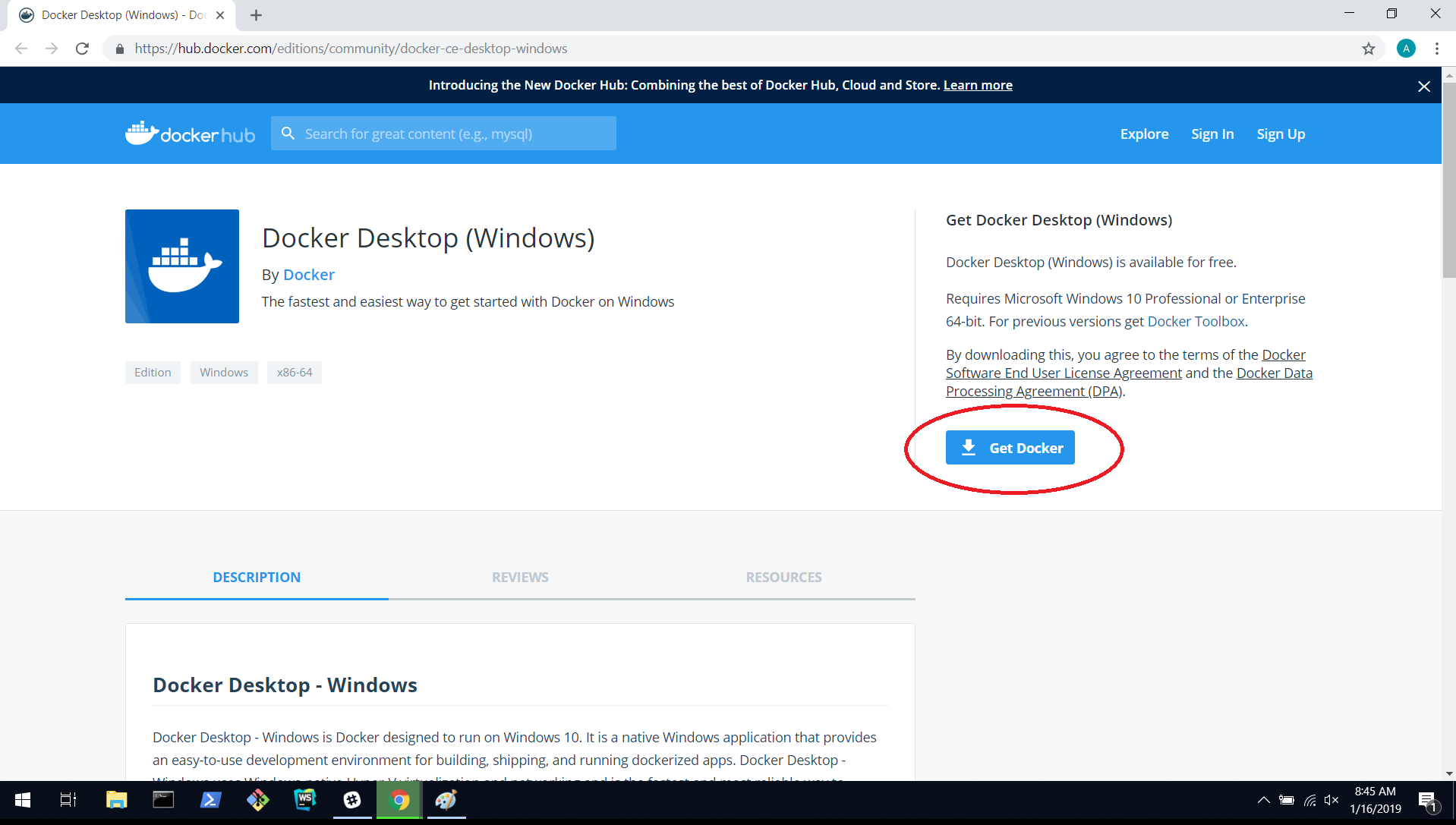Select the Windows tag
The width and height of the screenshot is (1456, 825).
pos(224,373)
